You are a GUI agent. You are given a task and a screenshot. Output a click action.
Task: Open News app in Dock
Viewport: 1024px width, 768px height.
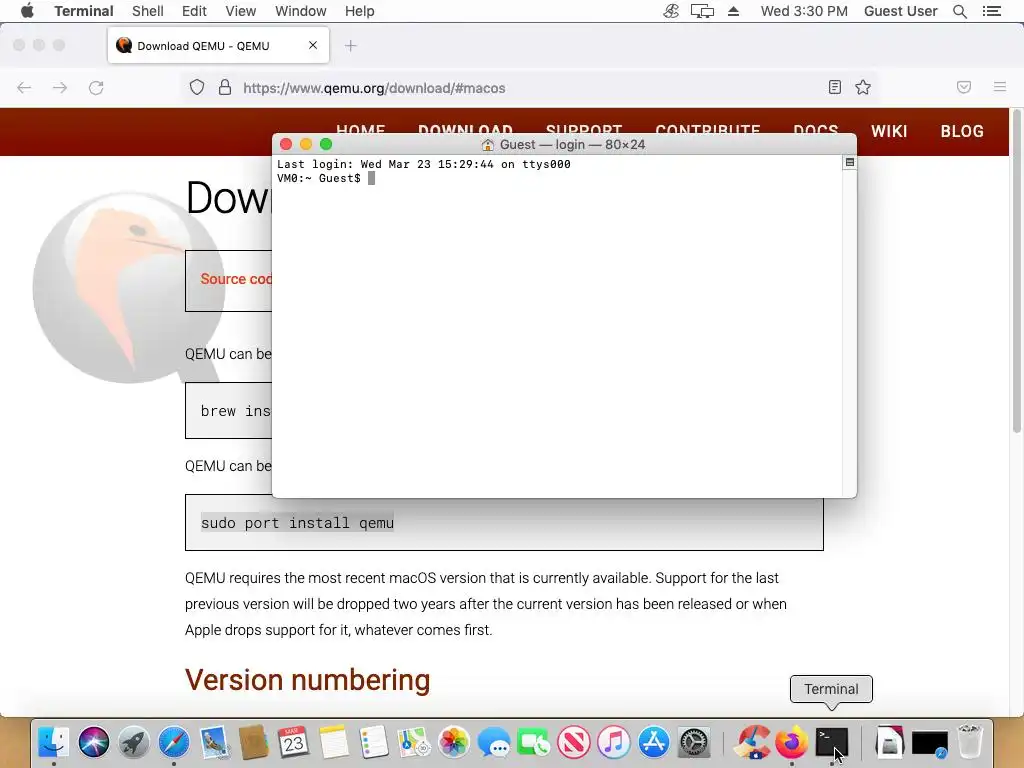coord(574,743)
